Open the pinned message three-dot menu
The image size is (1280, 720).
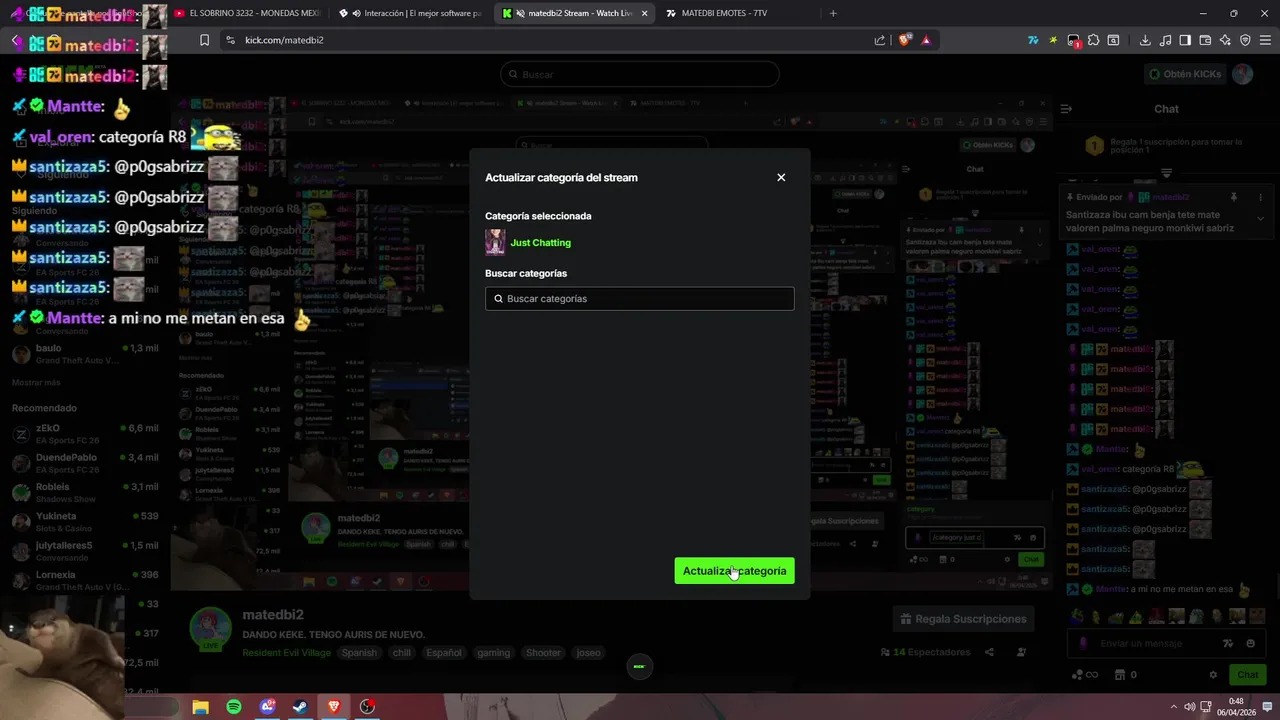[1260, 198]
